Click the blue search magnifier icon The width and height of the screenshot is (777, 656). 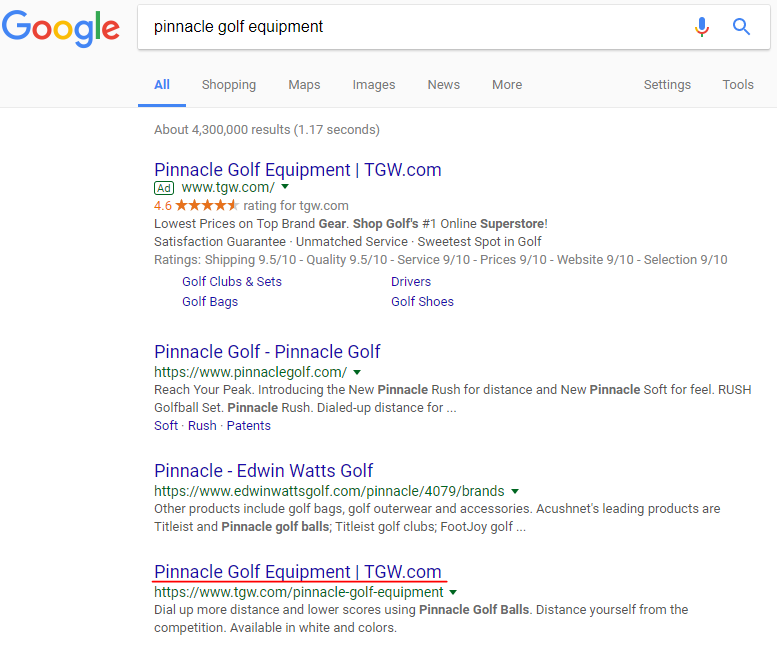(x=741, y=27)
